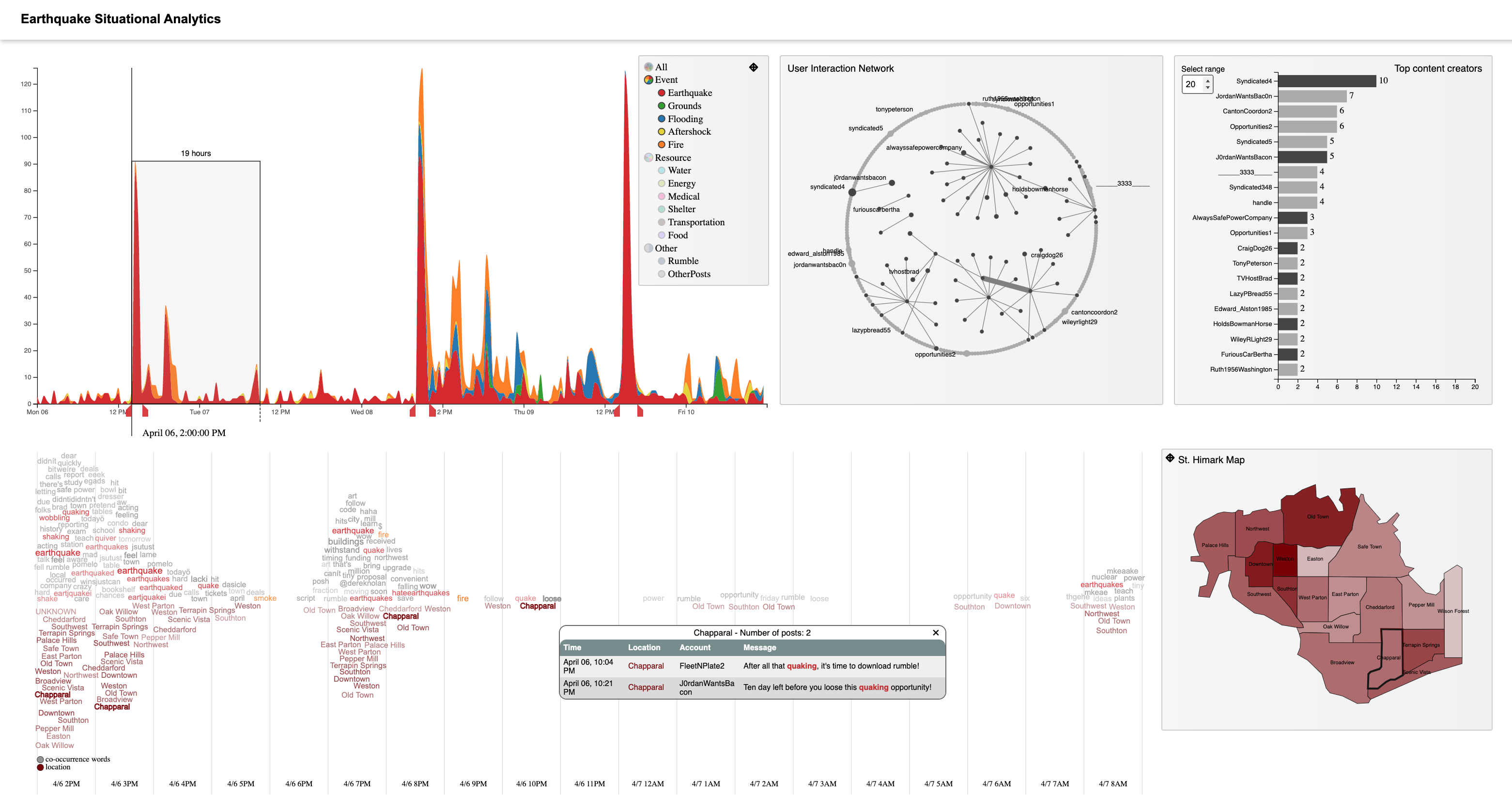Close the Chapparal post detail popup

(934, 631)
